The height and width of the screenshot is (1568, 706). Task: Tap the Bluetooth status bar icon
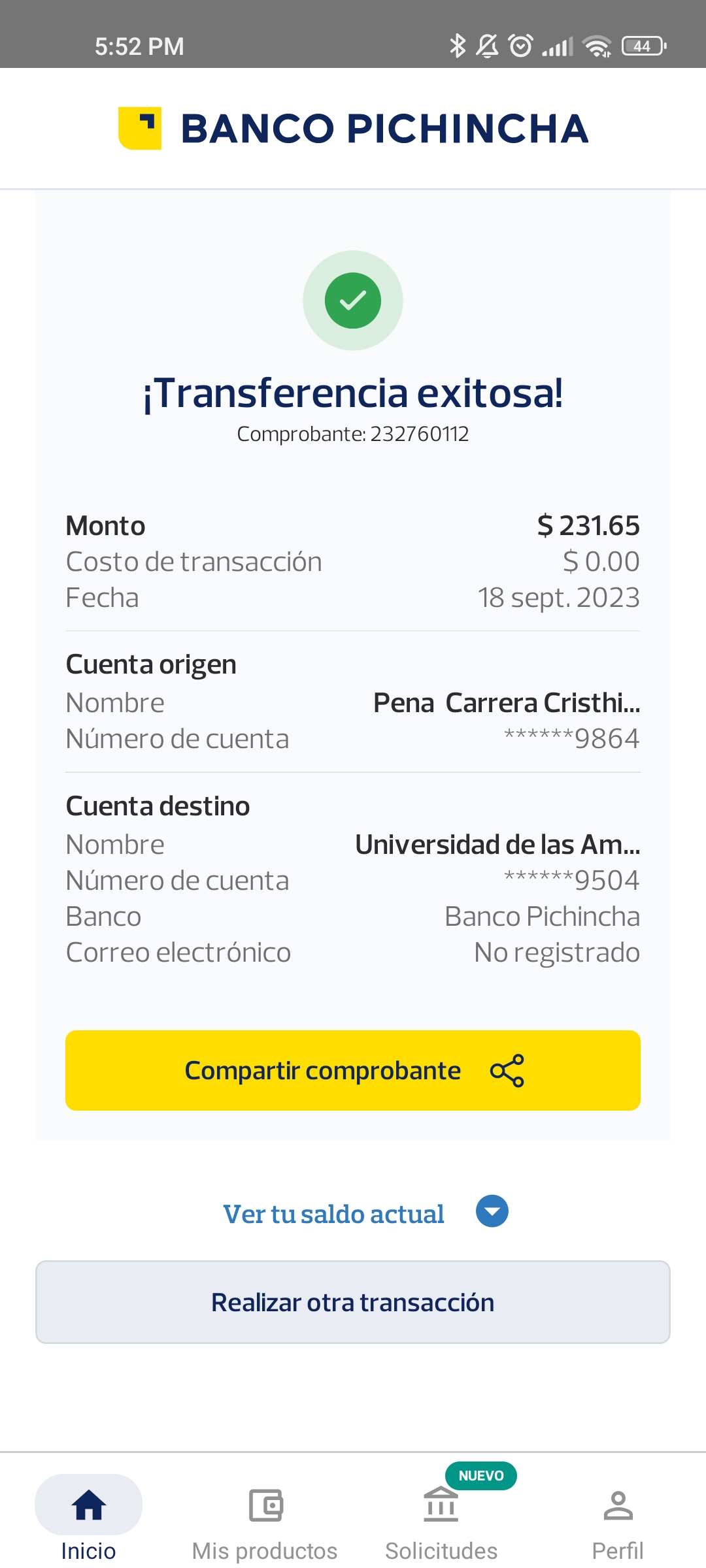[458, 46]
